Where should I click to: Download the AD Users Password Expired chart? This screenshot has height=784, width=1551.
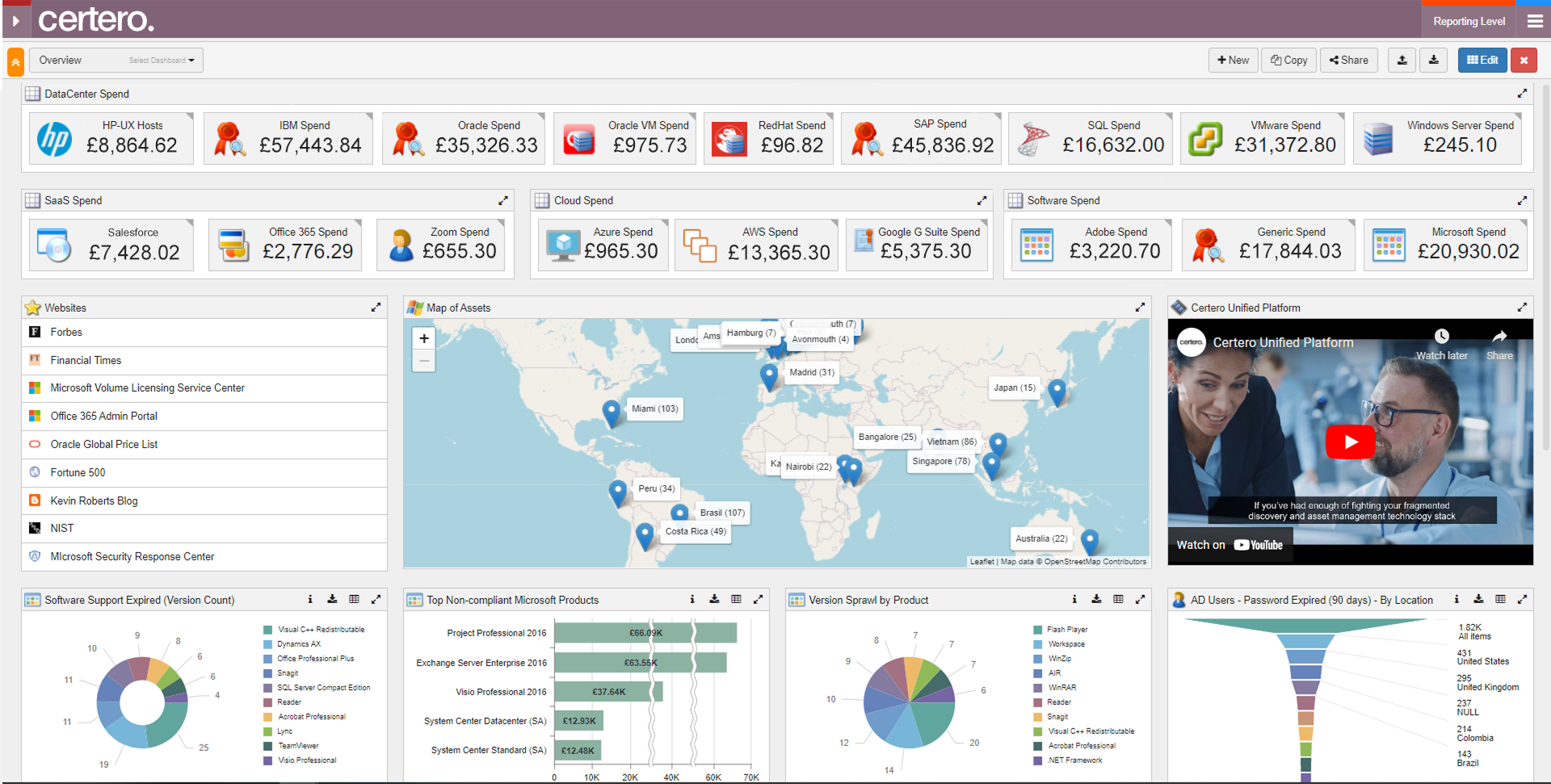pos(1478,599)
